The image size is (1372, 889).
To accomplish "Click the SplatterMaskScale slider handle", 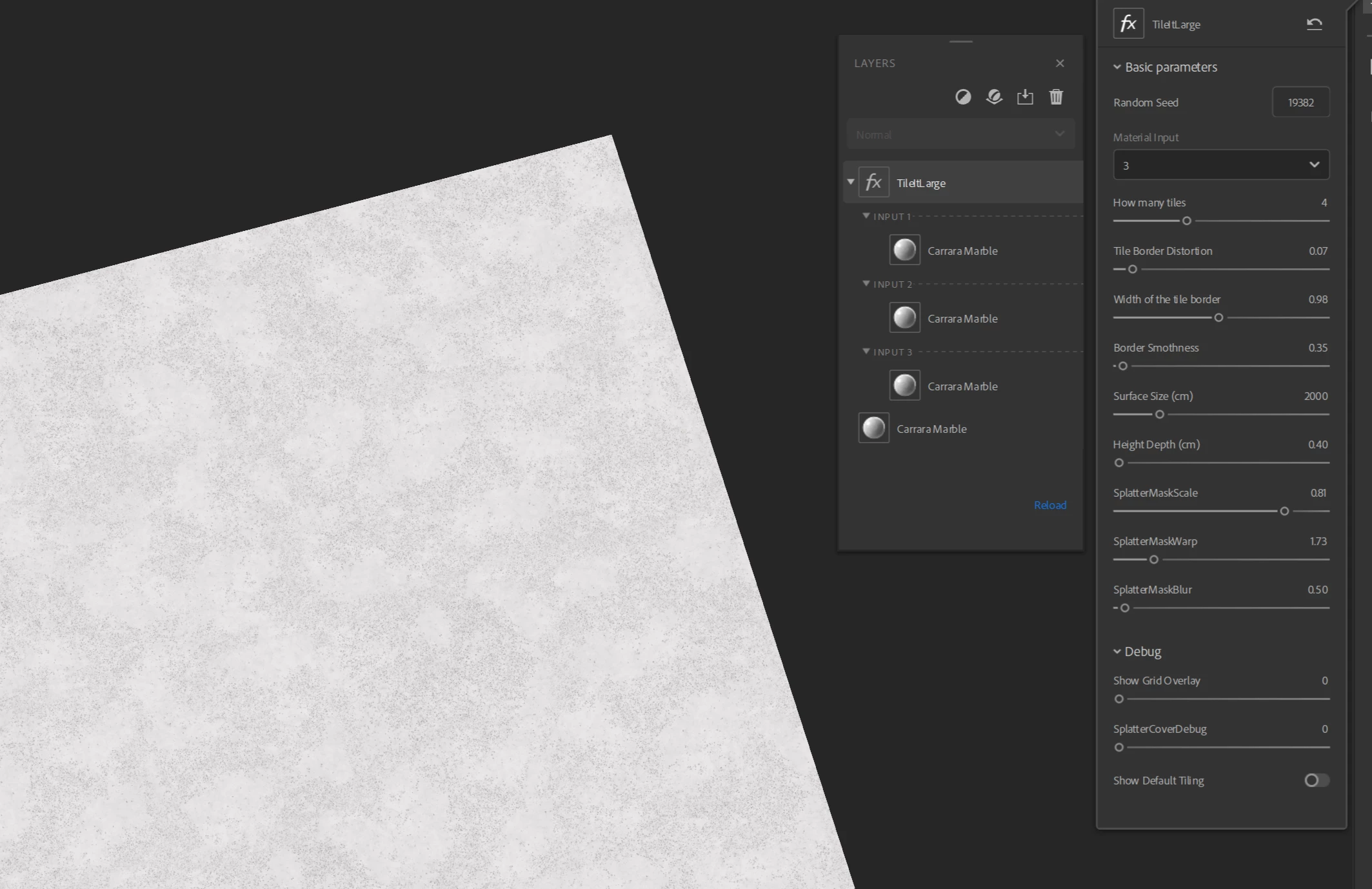I will 1284,511.
